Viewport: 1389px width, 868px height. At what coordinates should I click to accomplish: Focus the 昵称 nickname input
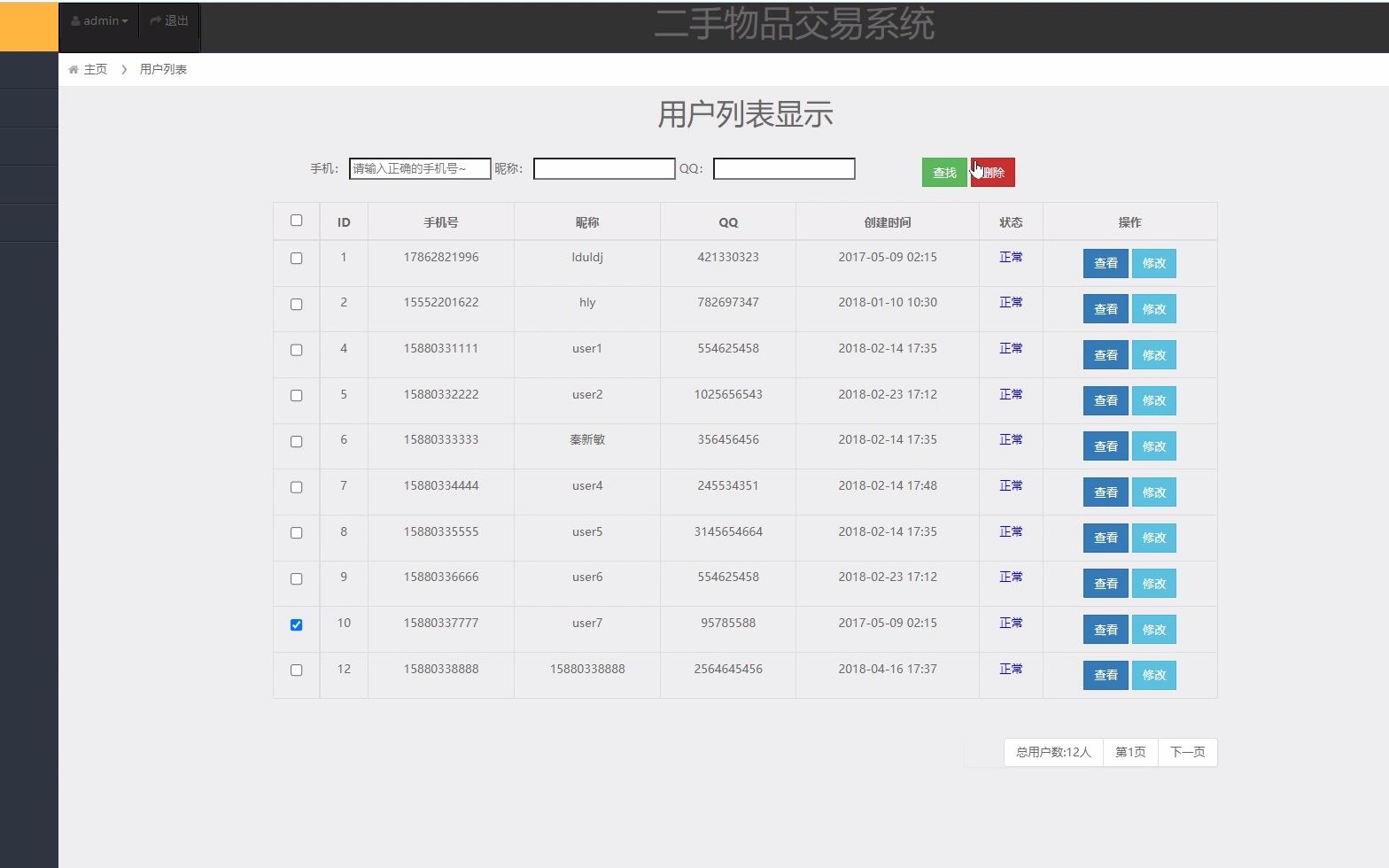click(x=604, y=168)
